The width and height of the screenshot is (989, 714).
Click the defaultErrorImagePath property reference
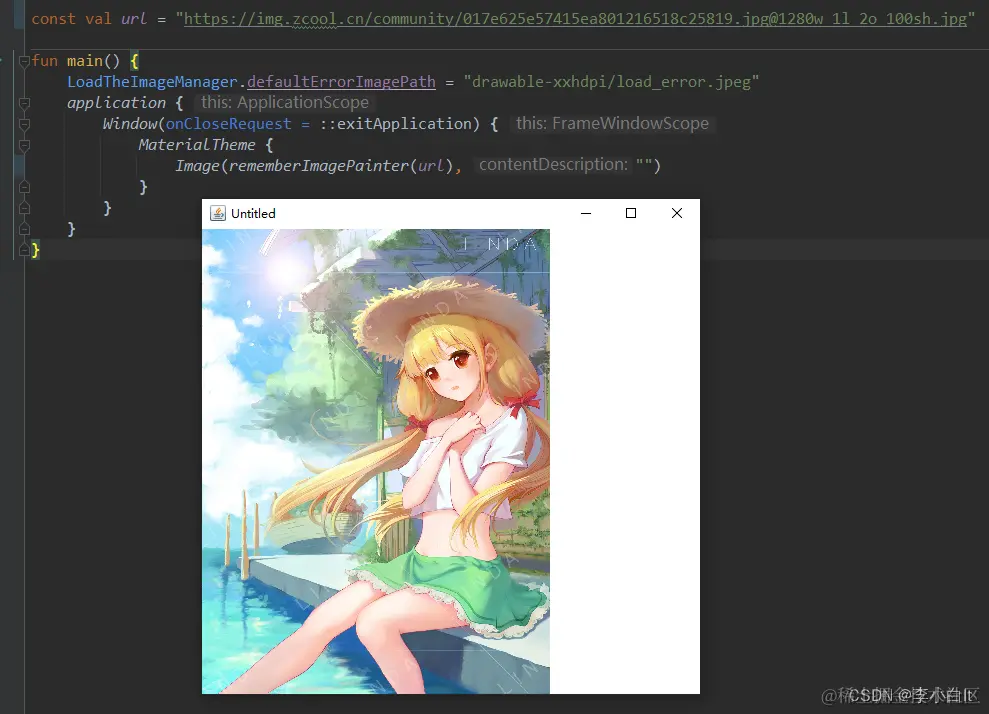point(341,82)
